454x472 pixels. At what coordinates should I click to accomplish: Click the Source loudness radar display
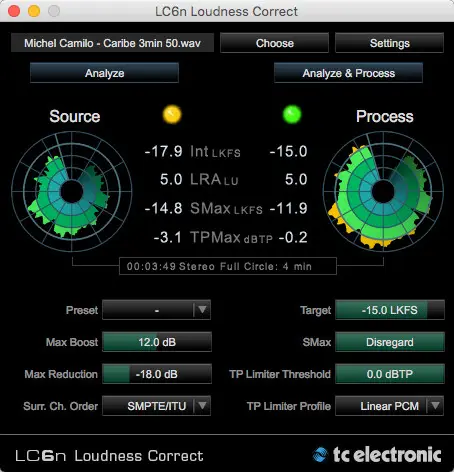[72, 192]
